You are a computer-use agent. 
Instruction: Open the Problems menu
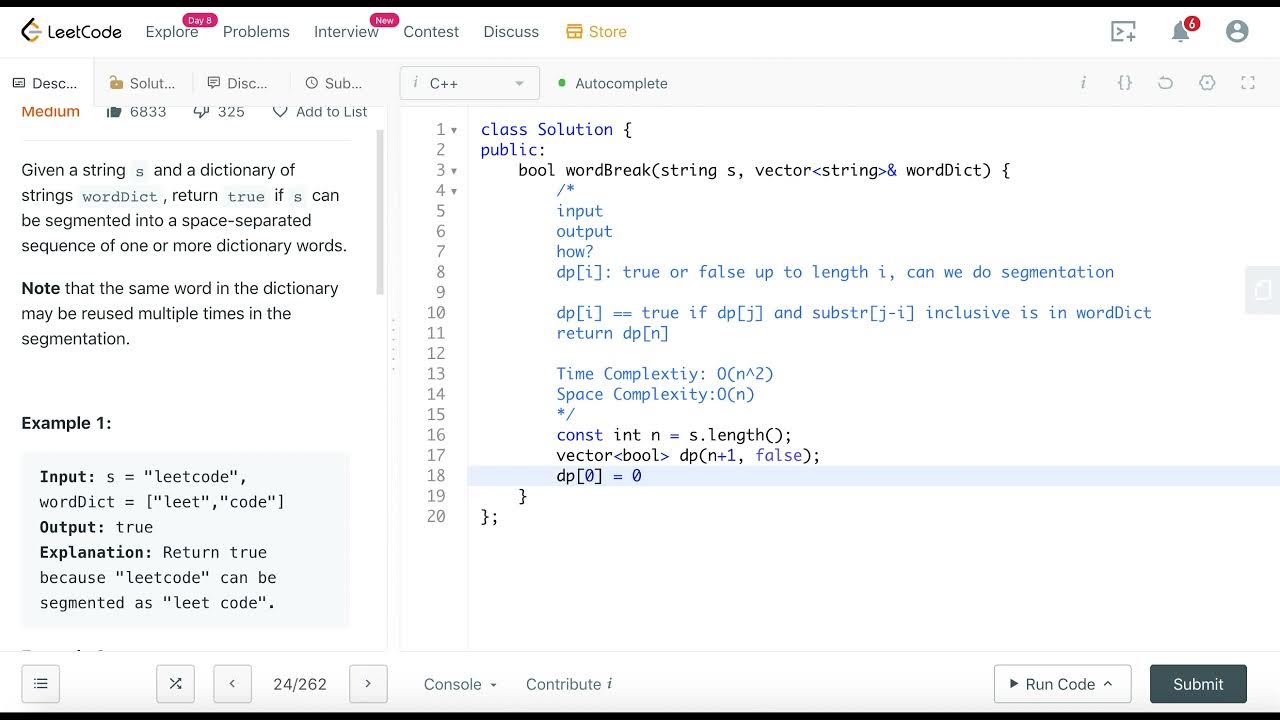pyautogui.click(x=256, y=32)
